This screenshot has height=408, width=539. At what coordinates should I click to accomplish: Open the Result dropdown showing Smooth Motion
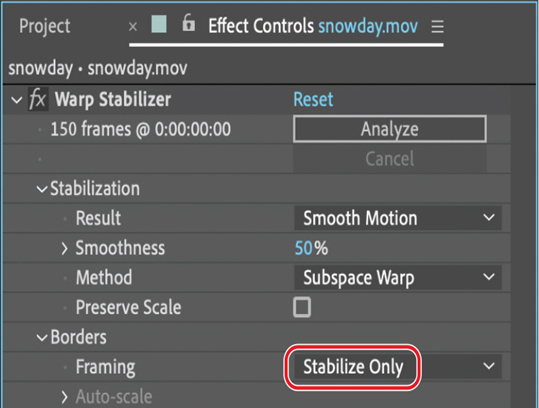(398, 218)
